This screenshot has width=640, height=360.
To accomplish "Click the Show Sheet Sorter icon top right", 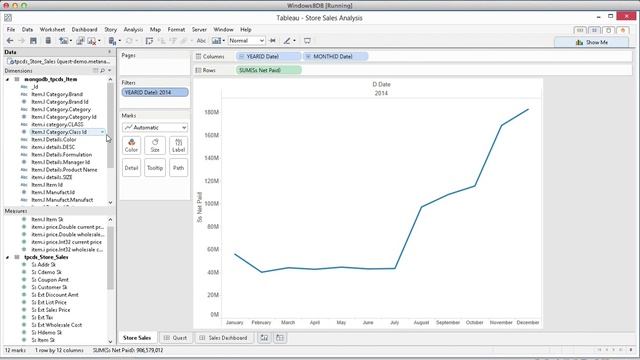I will pyautogui.click(x=594, y=30).
